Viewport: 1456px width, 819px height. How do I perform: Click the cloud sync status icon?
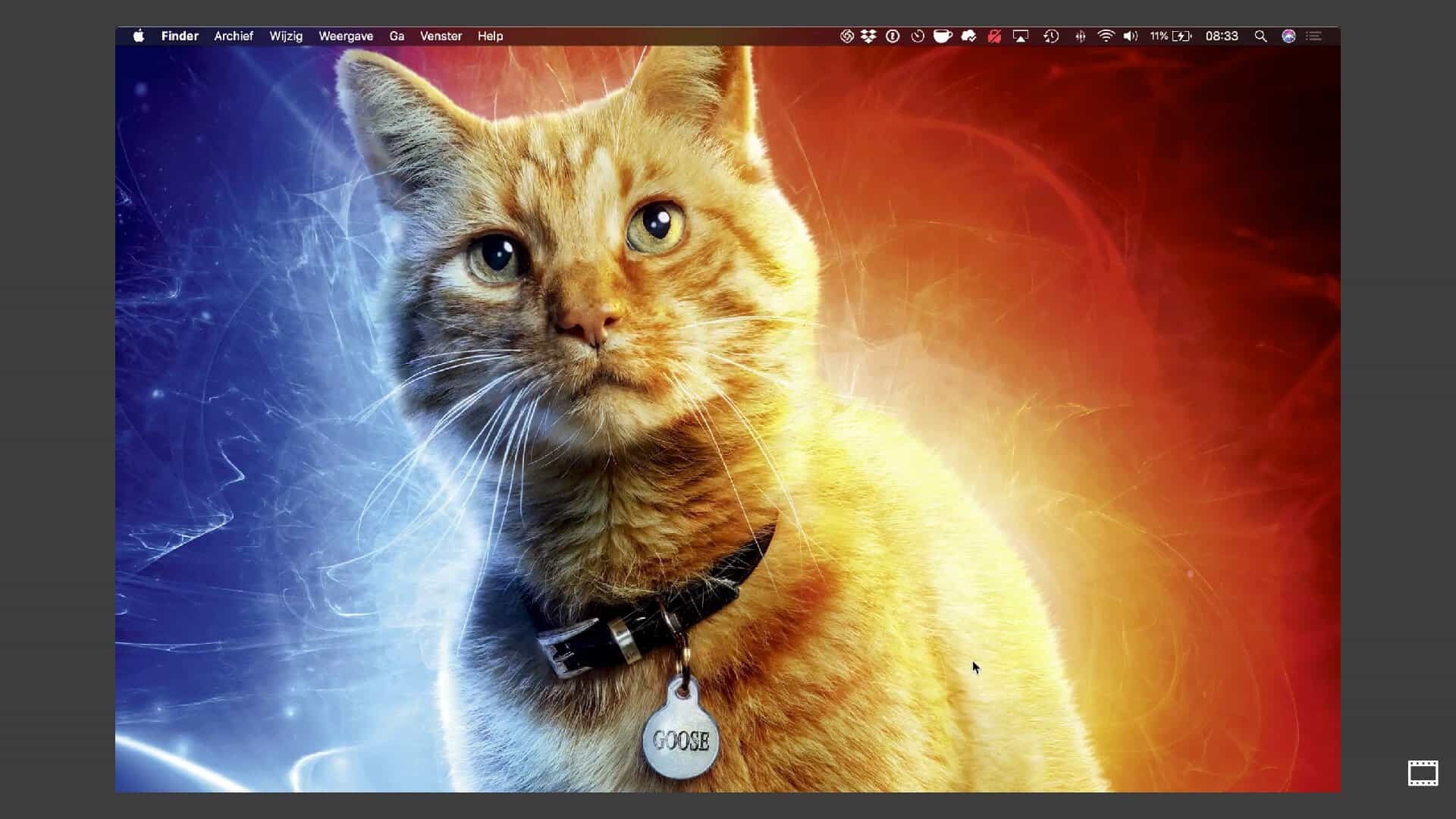pos(968,36)
